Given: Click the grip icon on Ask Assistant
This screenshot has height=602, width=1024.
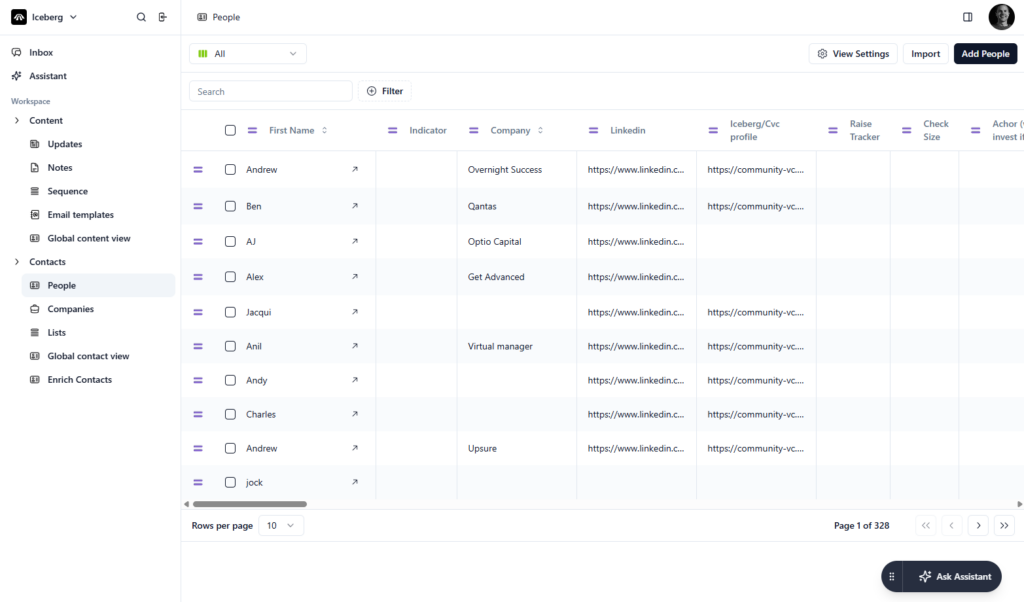Looking at the screenshot, I should [x=892, y=577].
